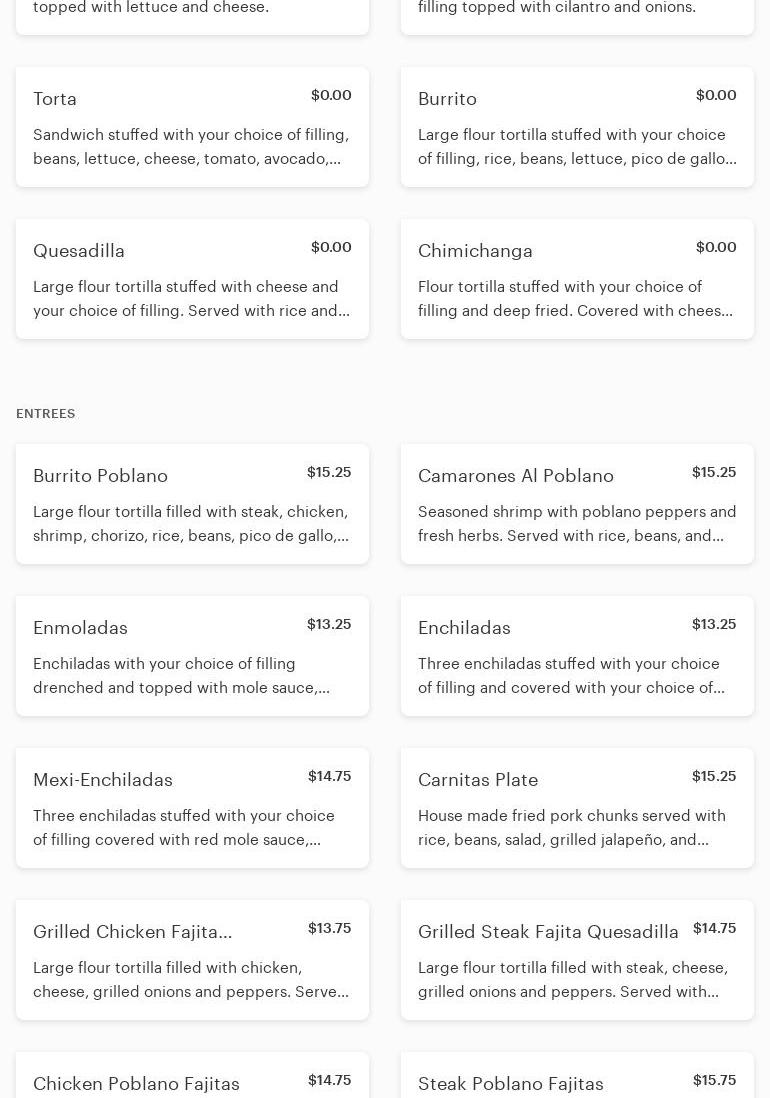Viewport: 770px width, 1098px height.
Task: Click the Torta sandwich description text
Action: tap(191, 147)
